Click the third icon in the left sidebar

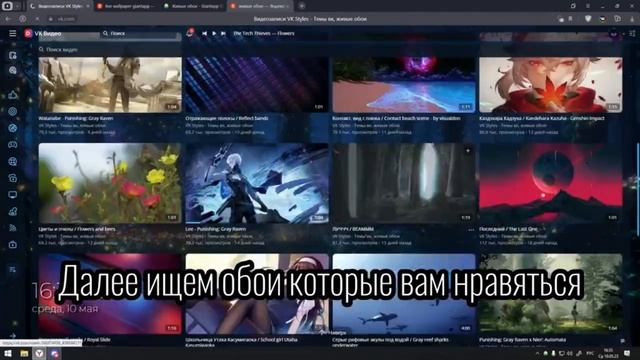pos(13,95)
